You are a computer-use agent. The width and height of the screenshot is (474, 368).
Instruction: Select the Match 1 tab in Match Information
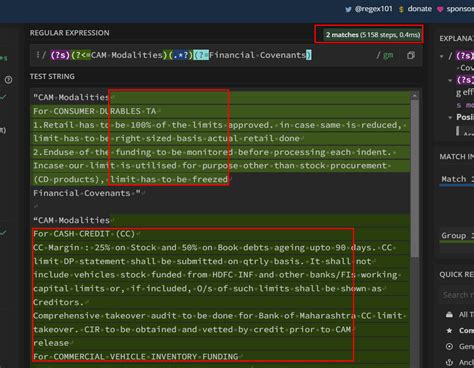click(457, 179)
